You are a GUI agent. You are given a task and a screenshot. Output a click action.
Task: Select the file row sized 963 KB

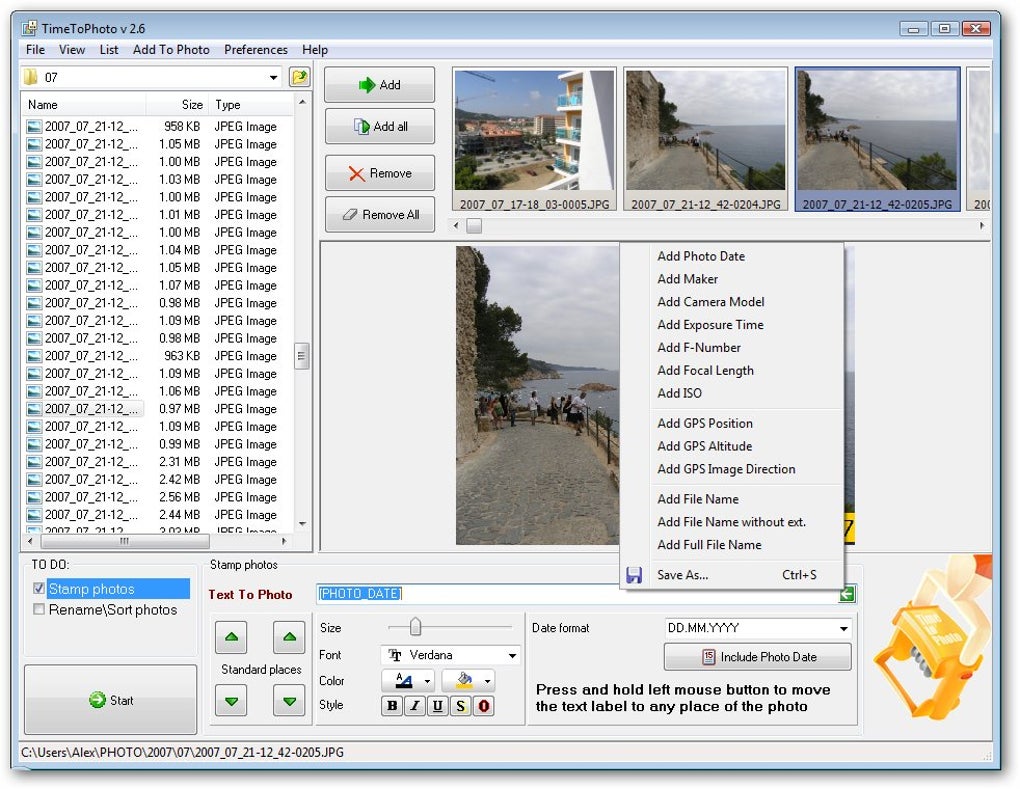tap(158, 356)
